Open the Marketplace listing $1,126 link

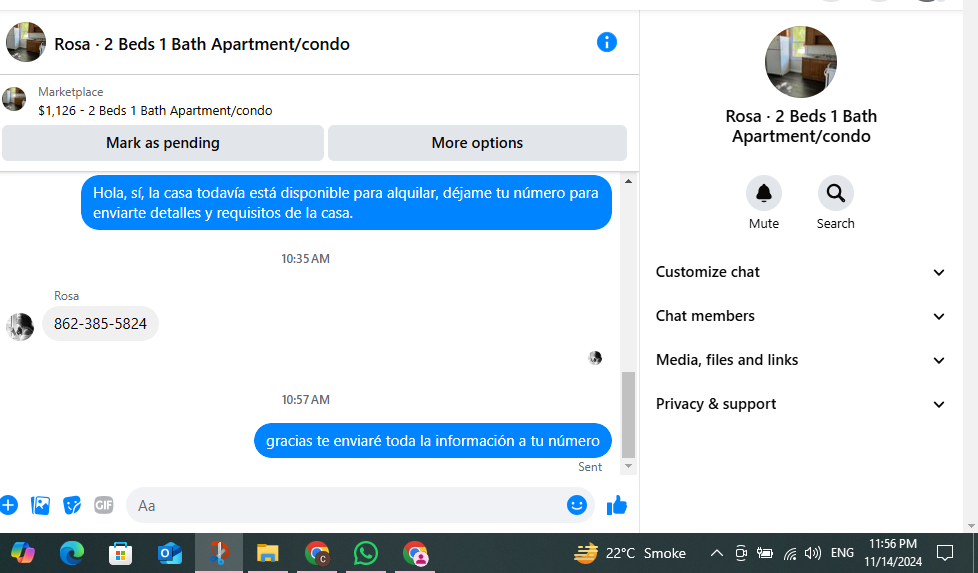[x=155, y=110]
